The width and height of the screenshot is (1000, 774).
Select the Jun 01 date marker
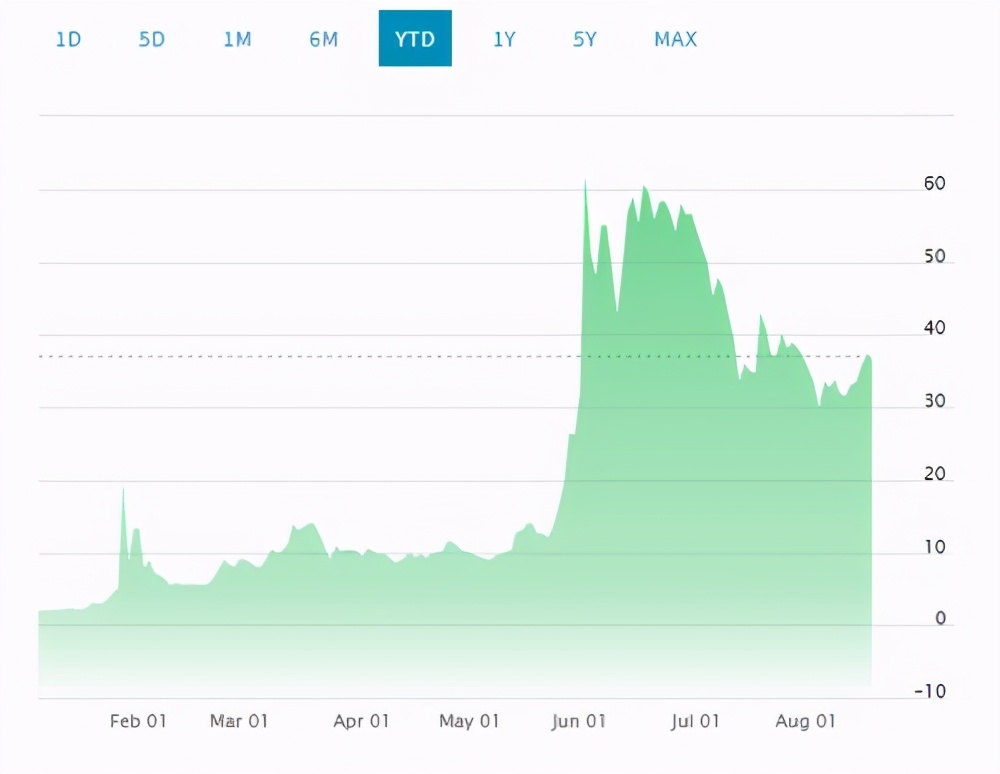[x=578, y=721]
